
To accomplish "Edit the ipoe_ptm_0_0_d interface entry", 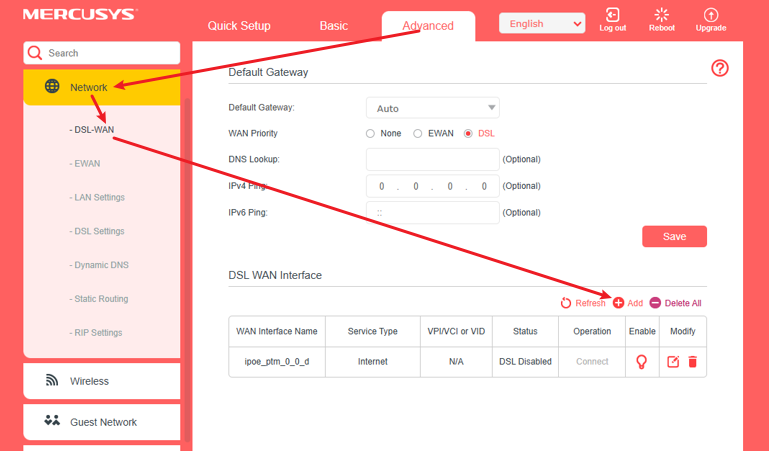I will 673,362.
